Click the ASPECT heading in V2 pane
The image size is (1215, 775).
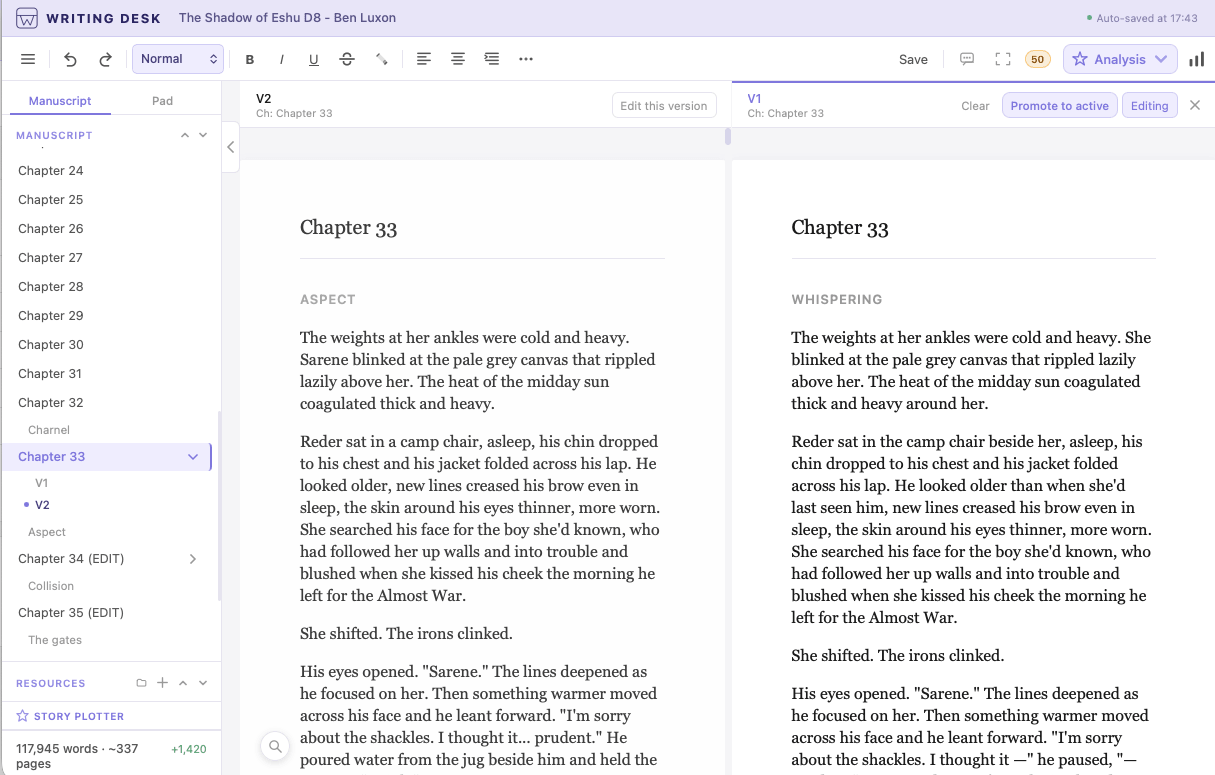click(328, 299)
